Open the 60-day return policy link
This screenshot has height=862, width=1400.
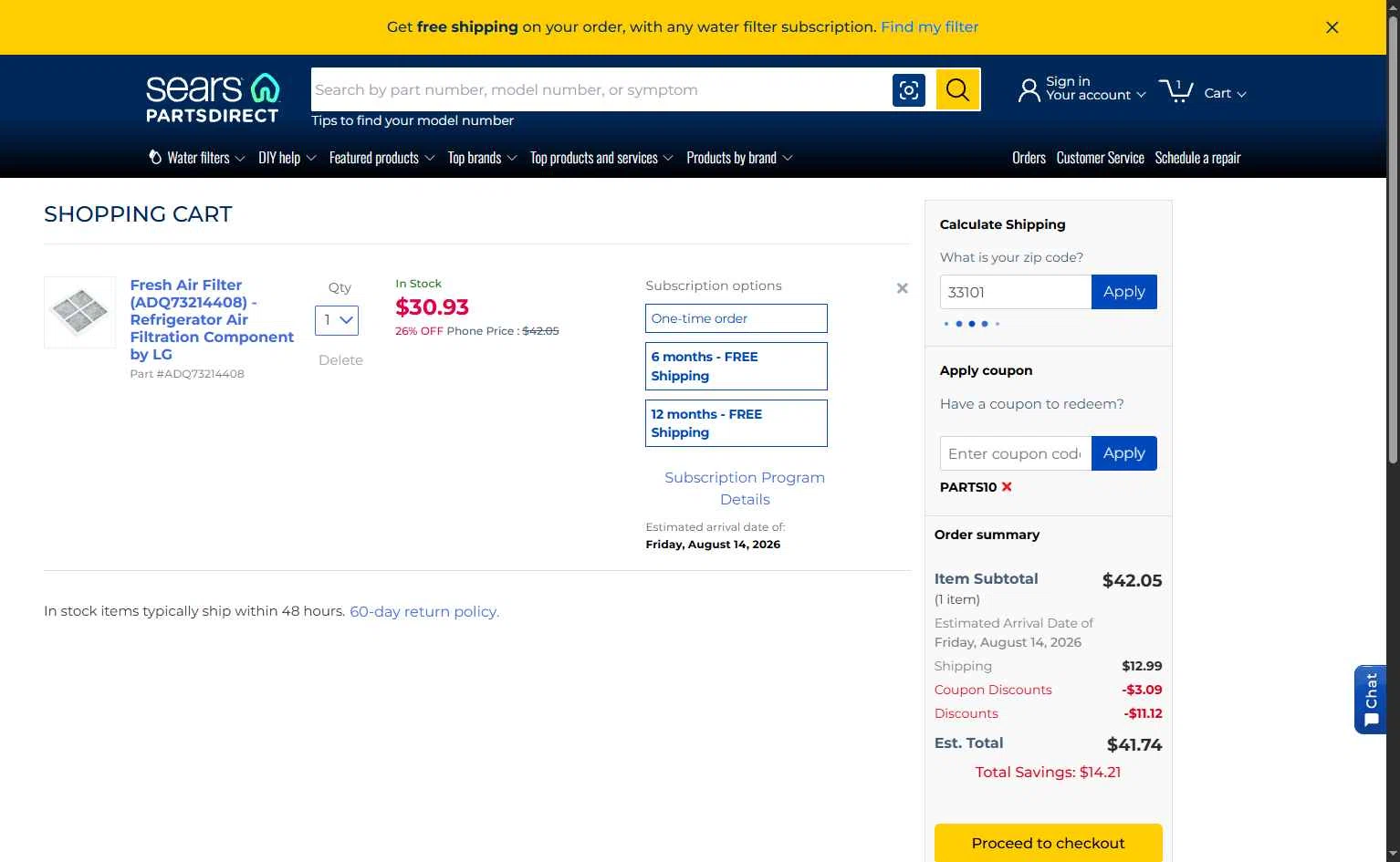click(424, 611)
